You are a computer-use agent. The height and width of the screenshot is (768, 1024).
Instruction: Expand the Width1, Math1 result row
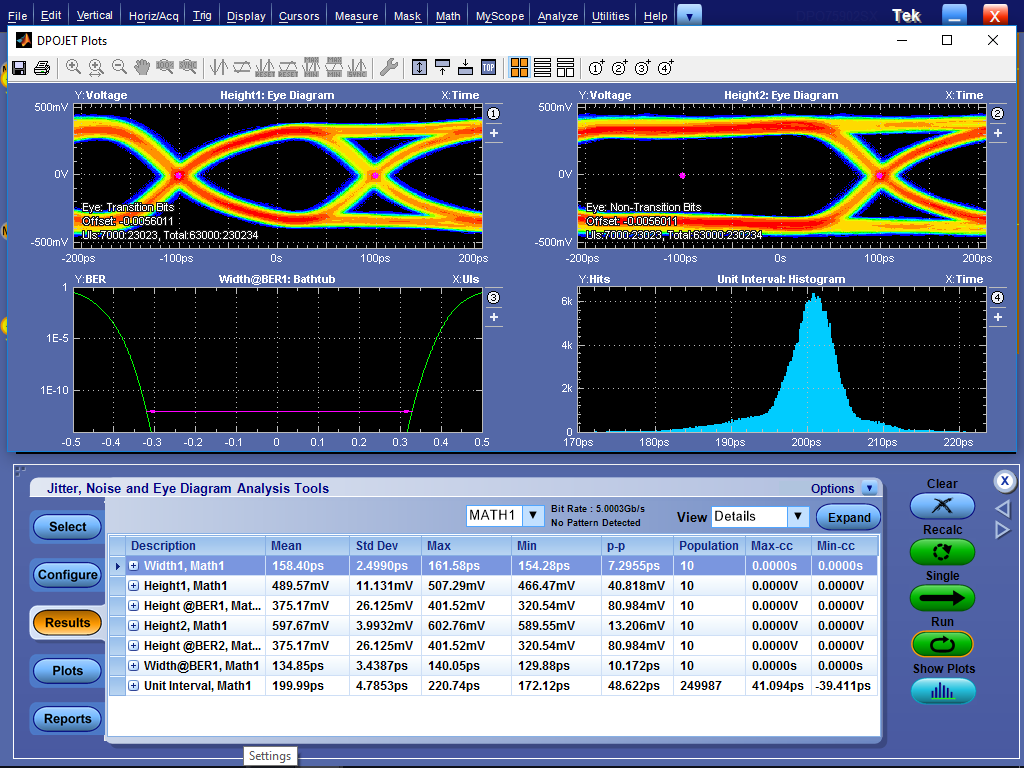click(x=133, y=566)
